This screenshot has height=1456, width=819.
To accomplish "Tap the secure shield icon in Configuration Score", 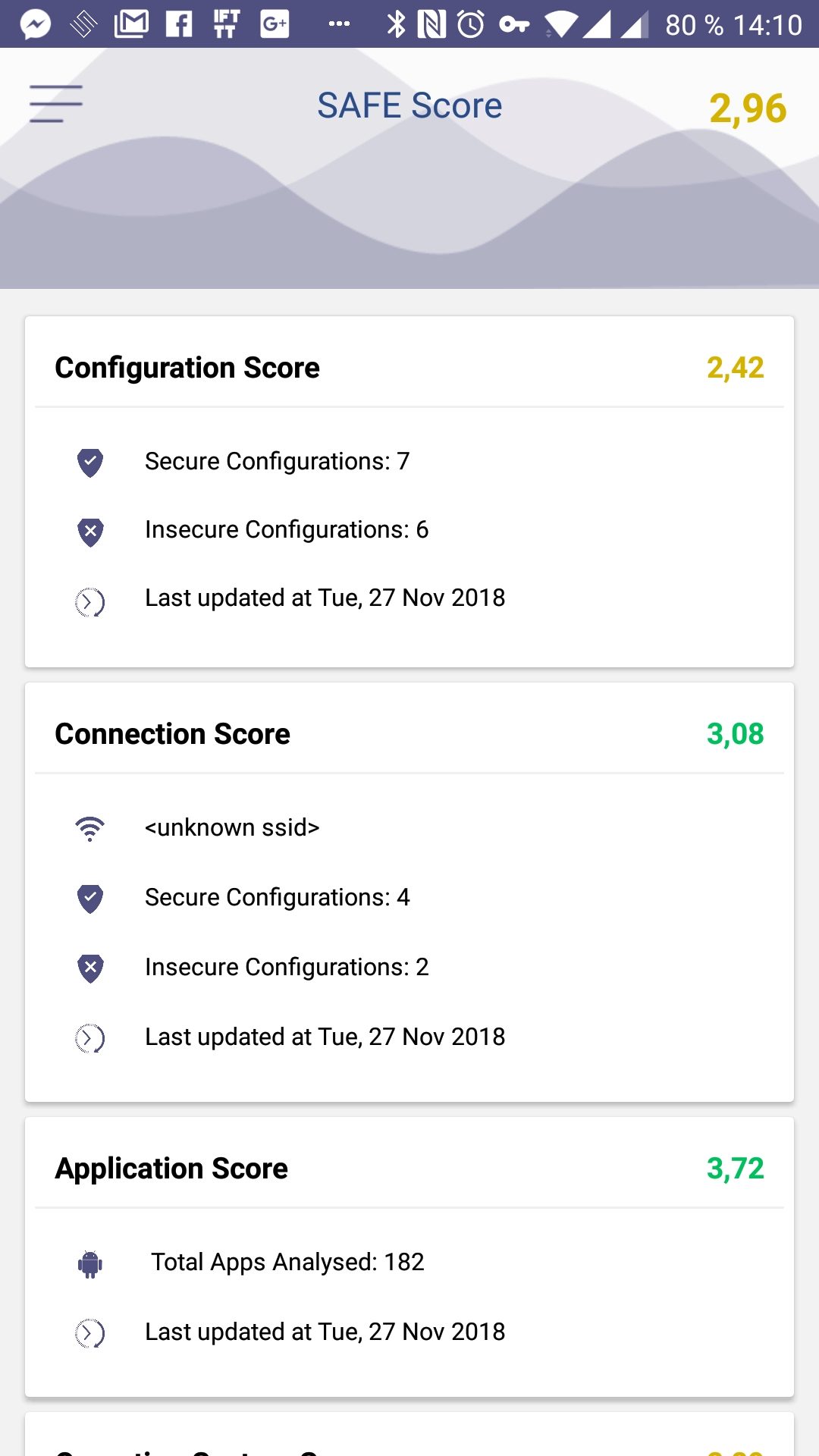I will coord(90,462).
